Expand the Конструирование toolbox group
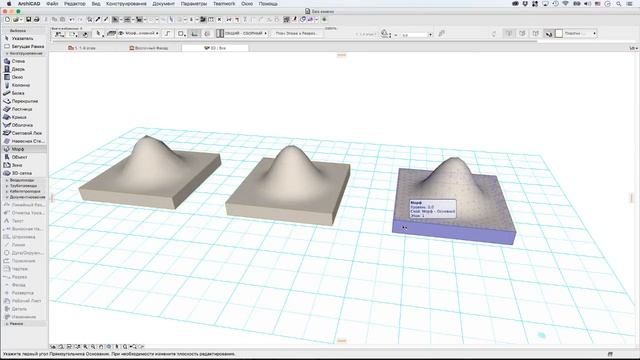Image resolution: width=640 pixels, height=360 pixels. pyautogui.click(x=24, y=53)
